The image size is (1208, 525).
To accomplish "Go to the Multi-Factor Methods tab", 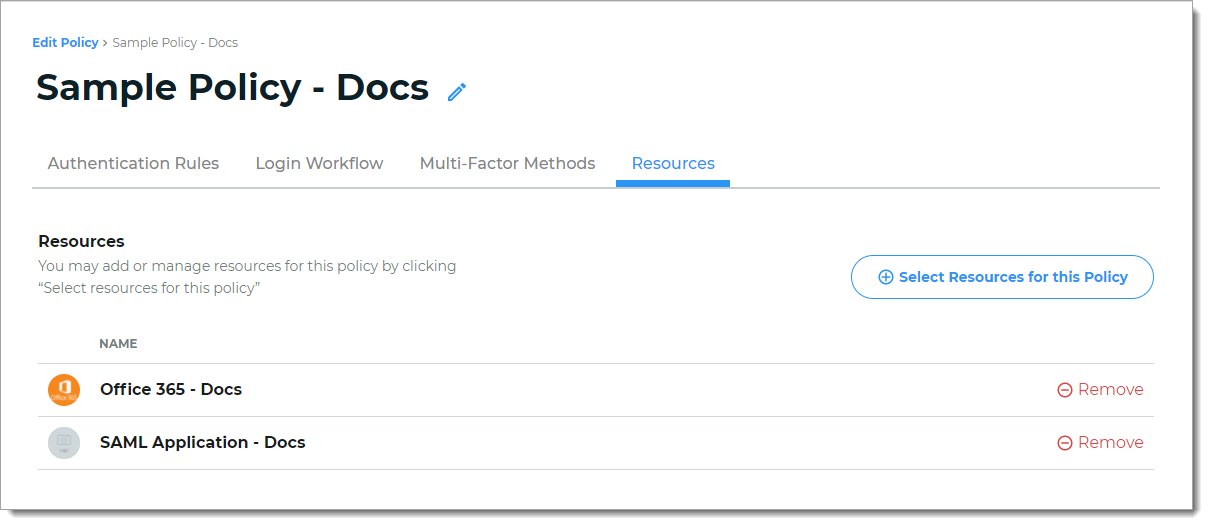I will click(x=507, y=163).
